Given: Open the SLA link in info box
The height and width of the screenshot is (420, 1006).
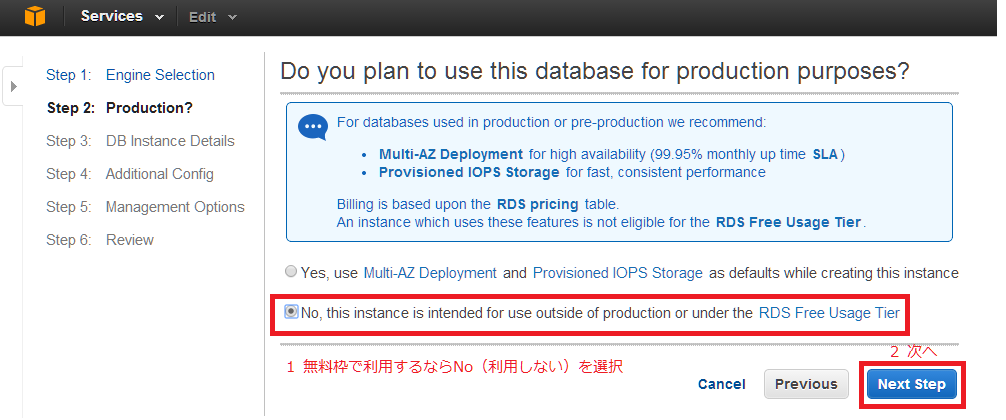Looking at the screenshot, I should 825,154.
